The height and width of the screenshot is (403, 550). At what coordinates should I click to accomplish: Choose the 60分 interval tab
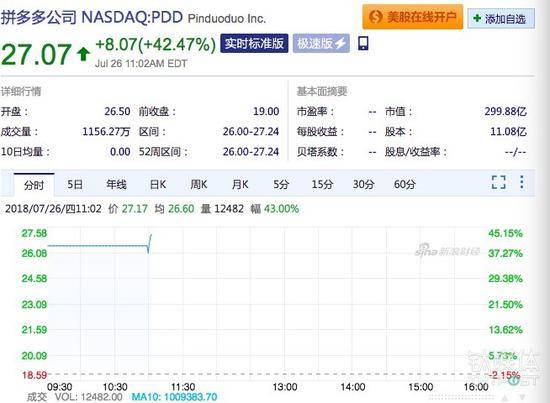click(405, 184)
